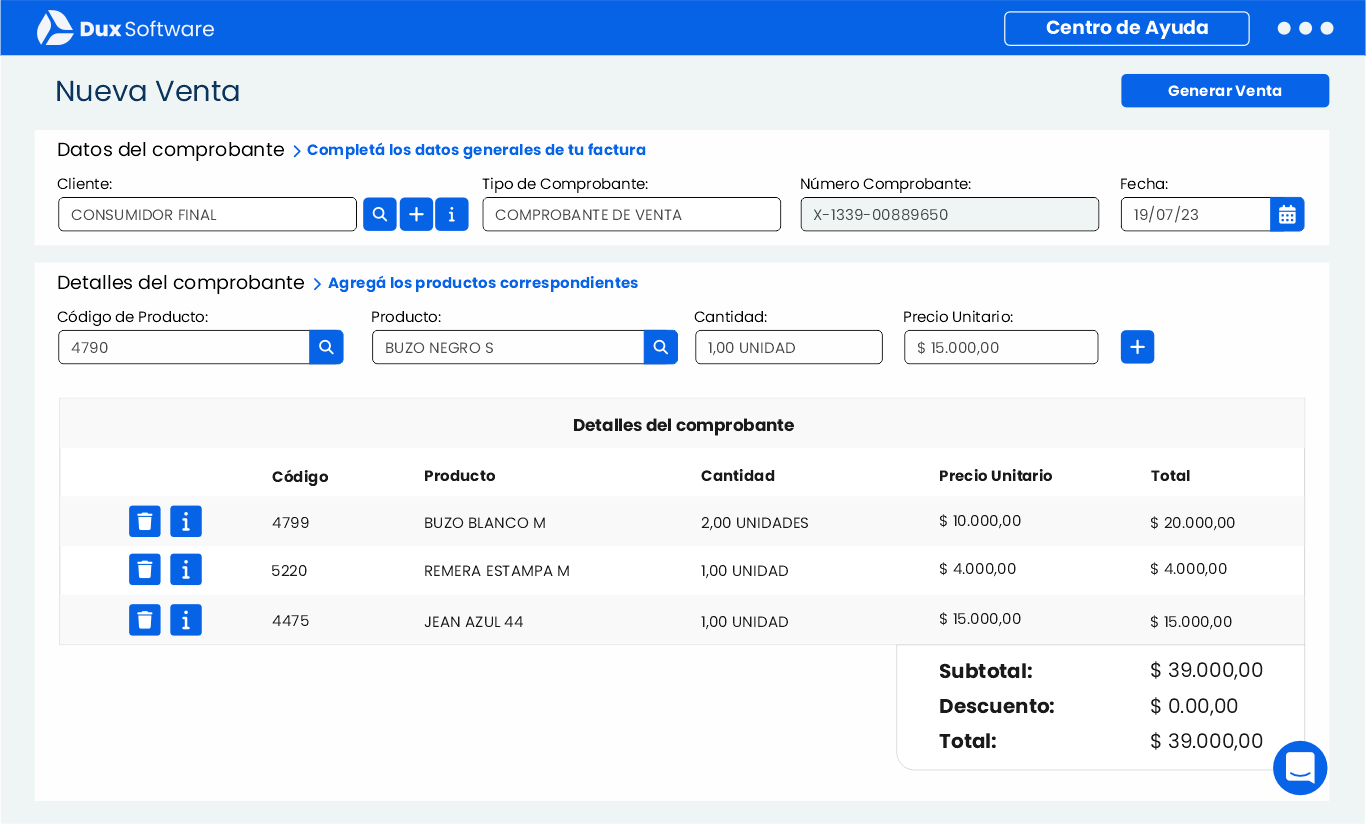Search by product code with the magnifier icon
1366x824 pixels.
pos(326,347)
